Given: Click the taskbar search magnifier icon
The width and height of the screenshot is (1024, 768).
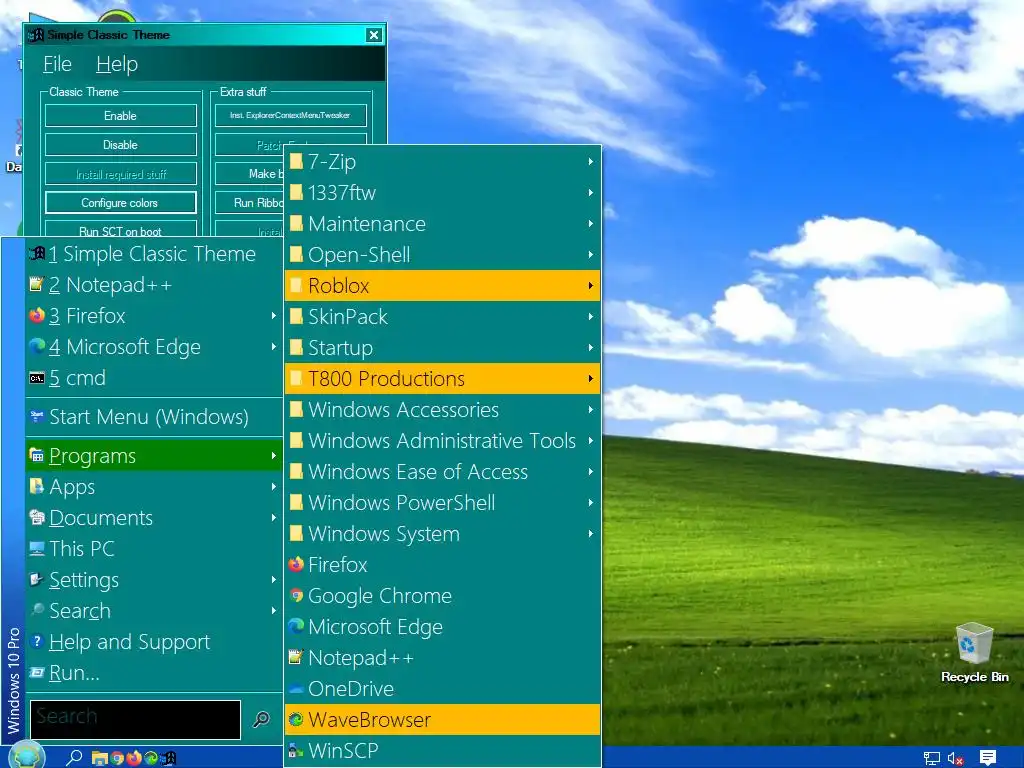Looking at the screenshot, I should pyautogui.click(x=74, y=757).
